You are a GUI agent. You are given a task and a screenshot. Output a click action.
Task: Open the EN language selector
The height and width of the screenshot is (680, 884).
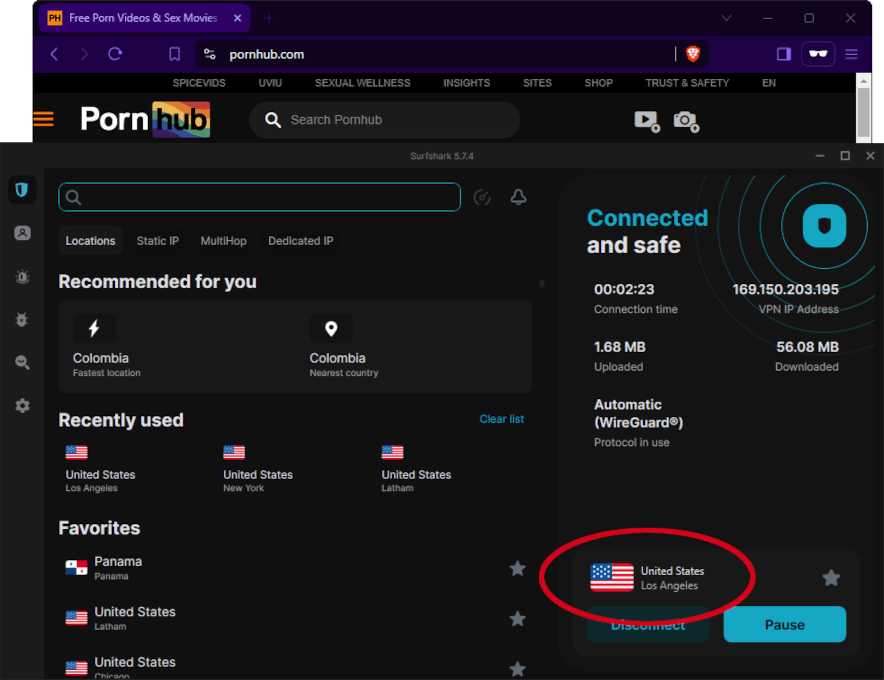click(x=768, y=83)
